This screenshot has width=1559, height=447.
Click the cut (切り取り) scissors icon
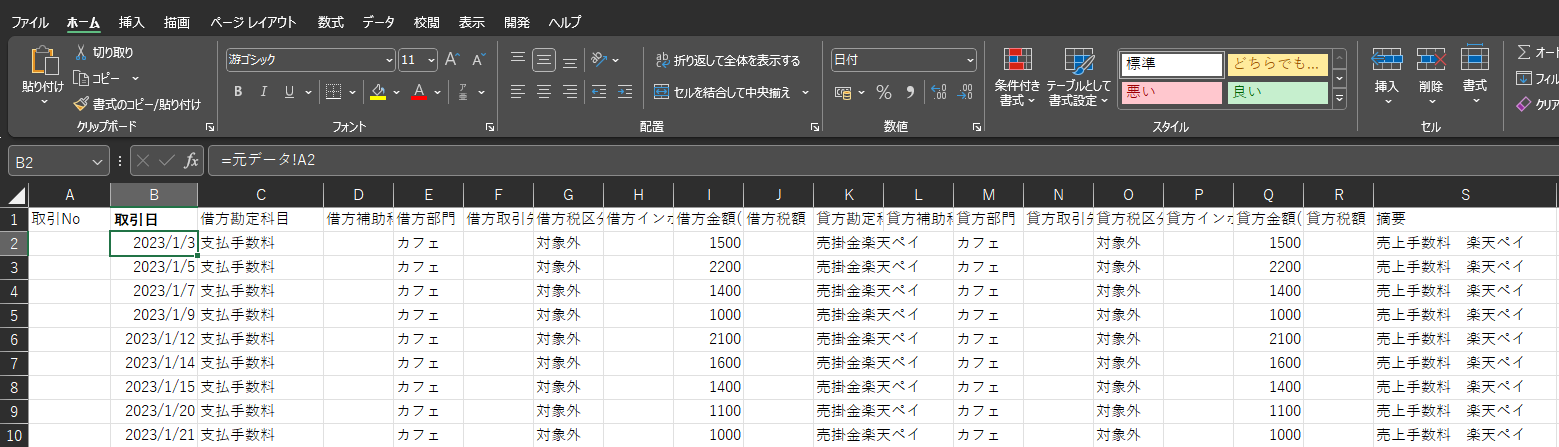(x=83, y=52)
